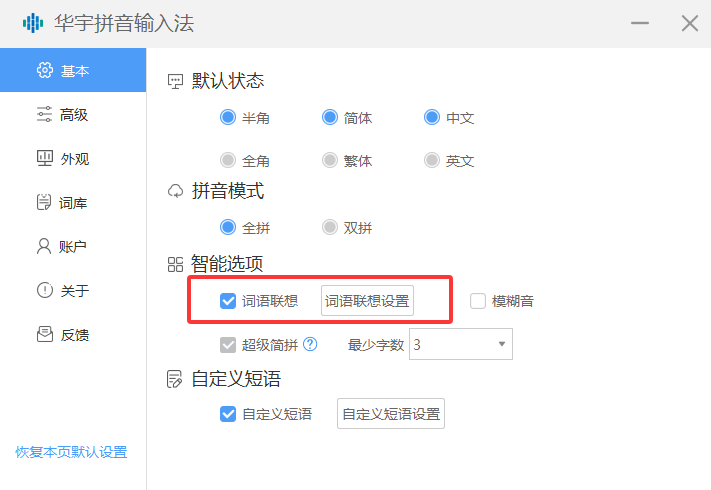Click the 反馈 feedback icon
This screenshot has width=711, height=490.
[x=44, y=334]
